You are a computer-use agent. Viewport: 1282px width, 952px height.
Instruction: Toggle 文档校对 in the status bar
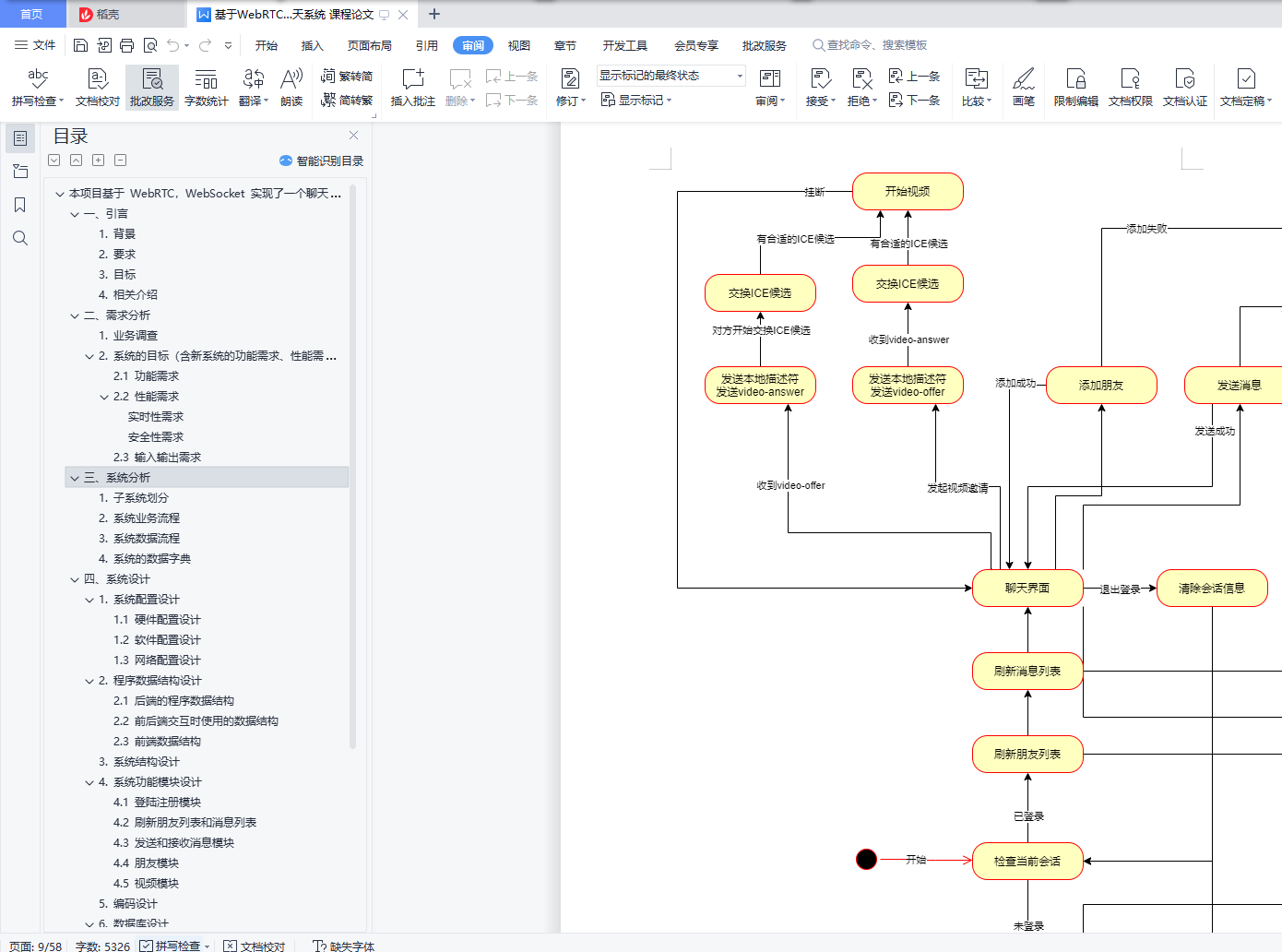click(x=255, y=946)
